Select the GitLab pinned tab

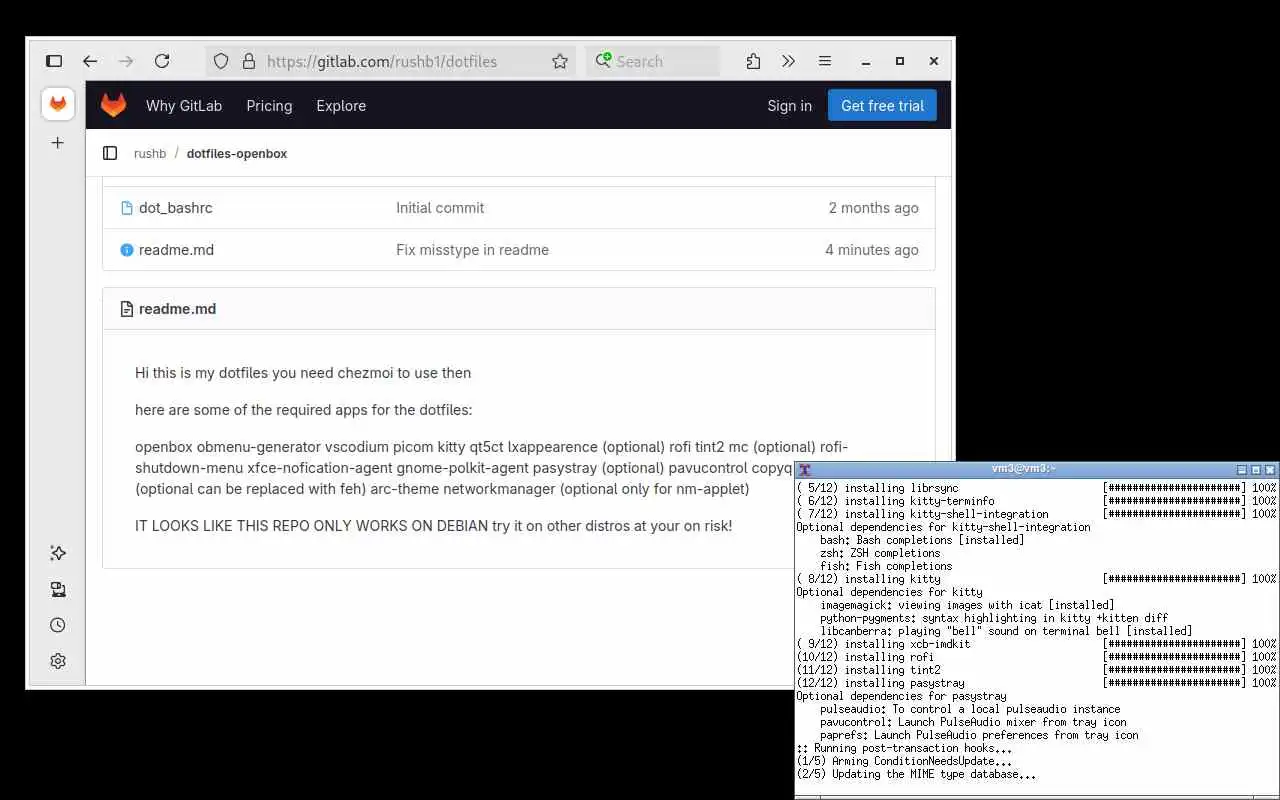coord(58,104)
